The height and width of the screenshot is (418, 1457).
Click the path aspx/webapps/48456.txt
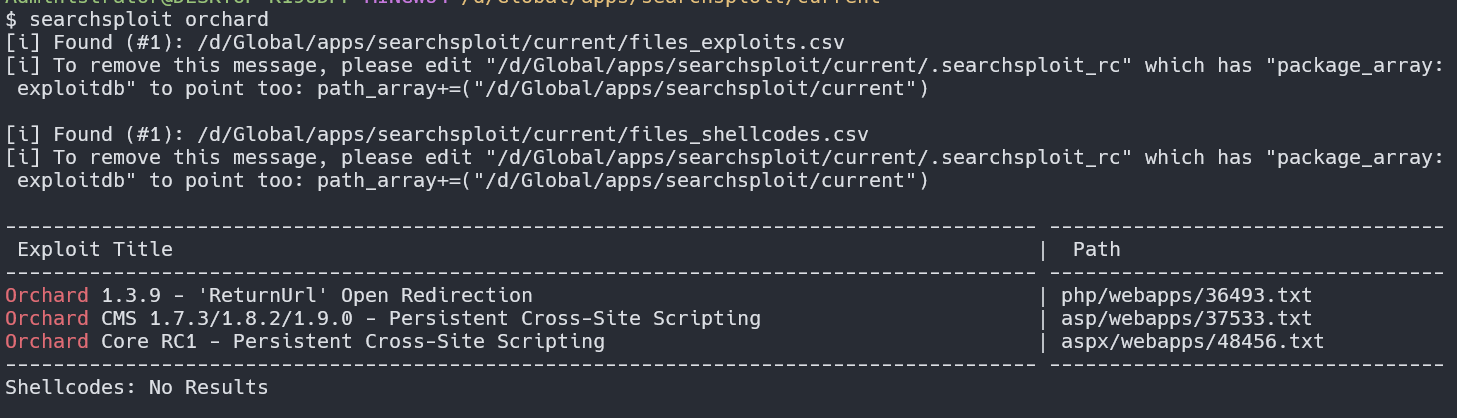pyautogui.click(x=1192, y=341)
